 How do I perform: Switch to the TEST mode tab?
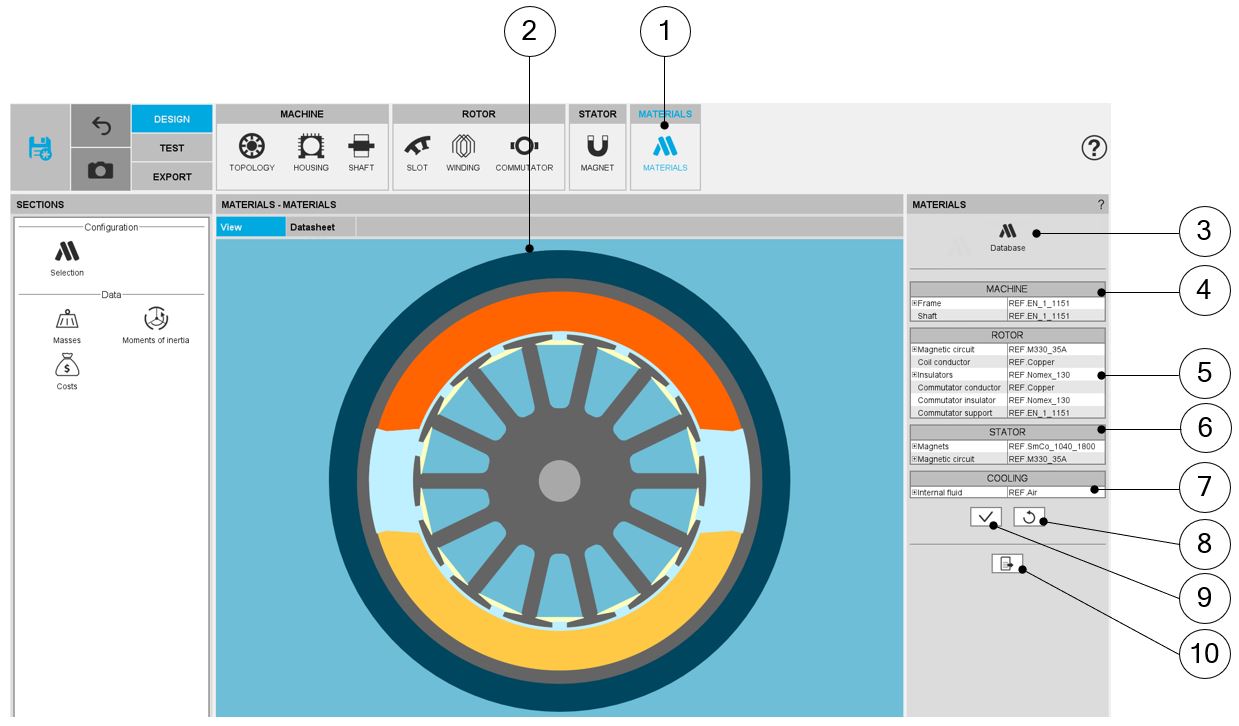point(172,148)
